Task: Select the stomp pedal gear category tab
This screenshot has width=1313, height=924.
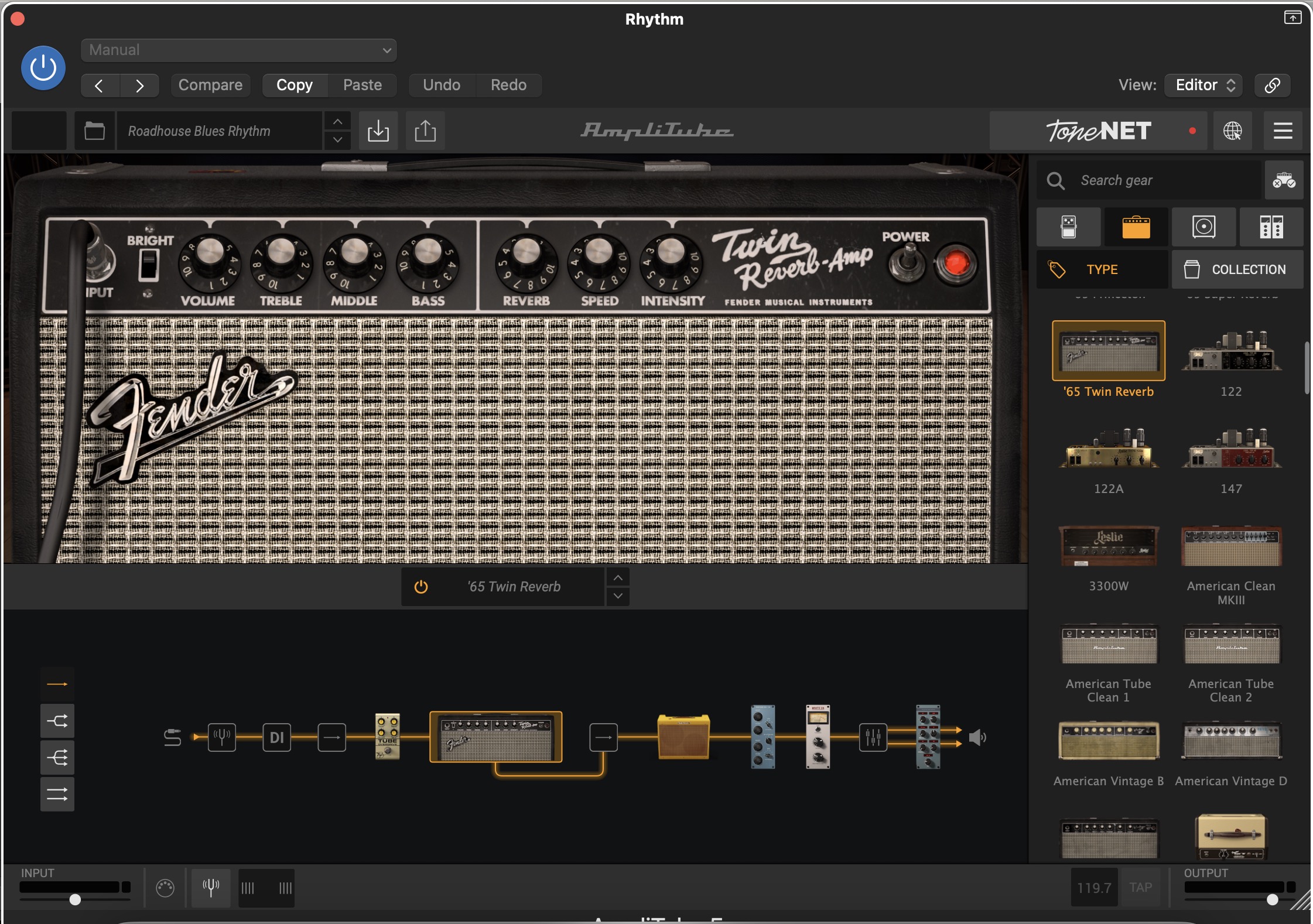Action: (x=1069, y=227)
